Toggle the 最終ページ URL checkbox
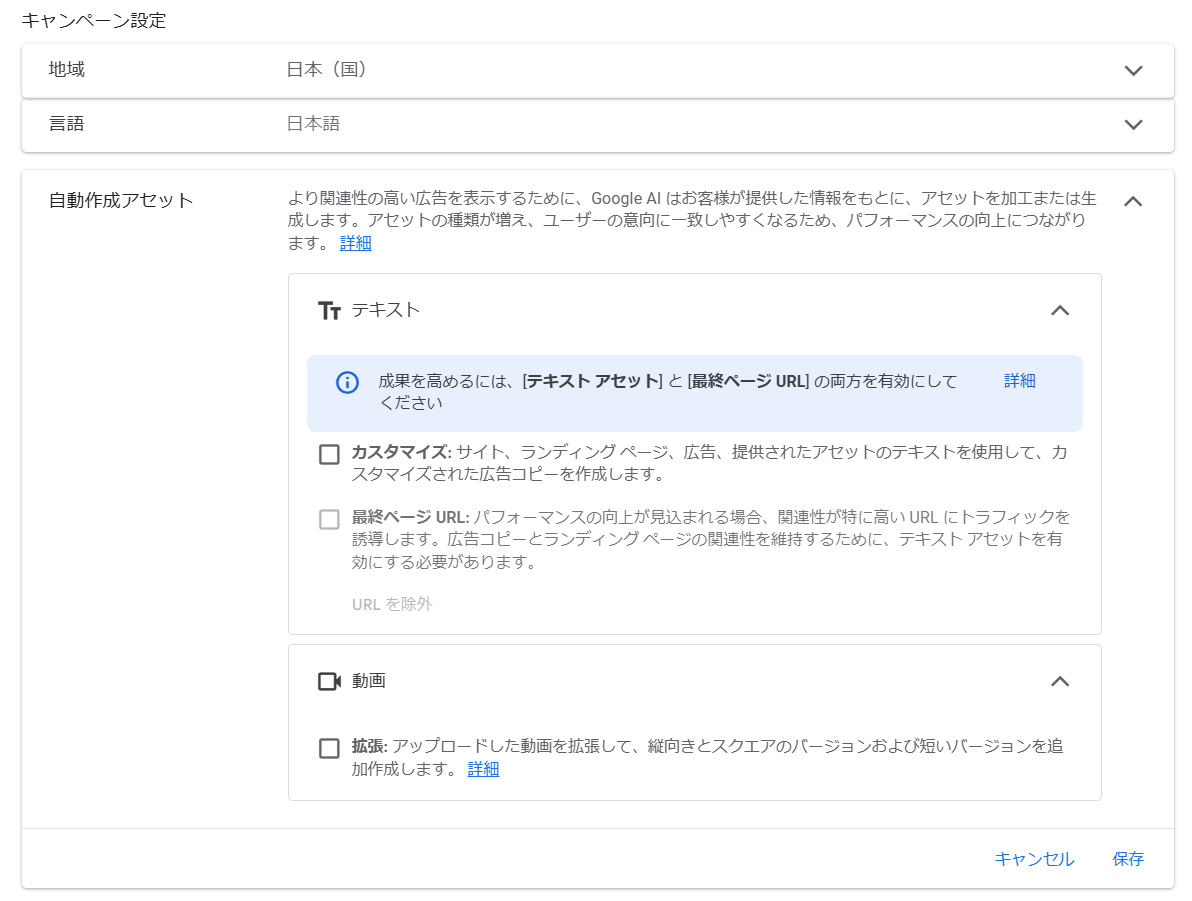Image resolution: width=1192 pixels, height=901 pixels. click(x=329, y=520)
